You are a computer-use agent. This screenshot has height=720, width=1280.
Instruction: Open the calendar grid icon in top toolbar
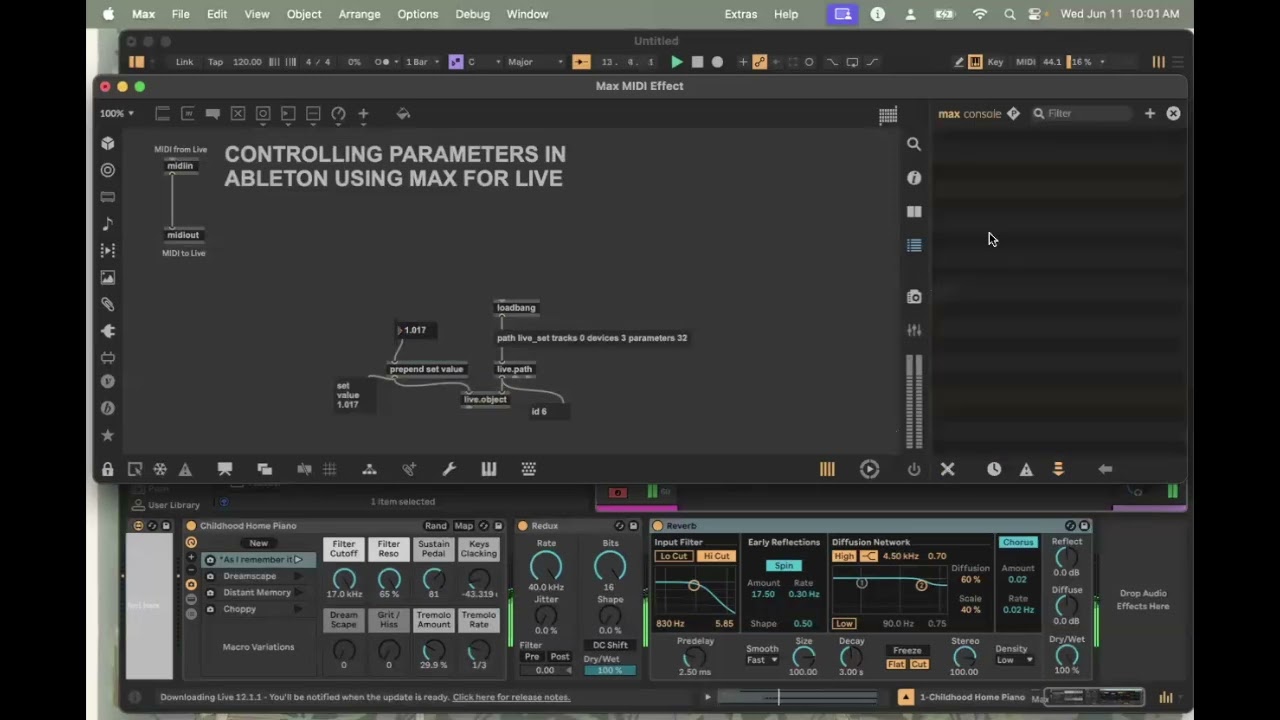click(888, 115)
